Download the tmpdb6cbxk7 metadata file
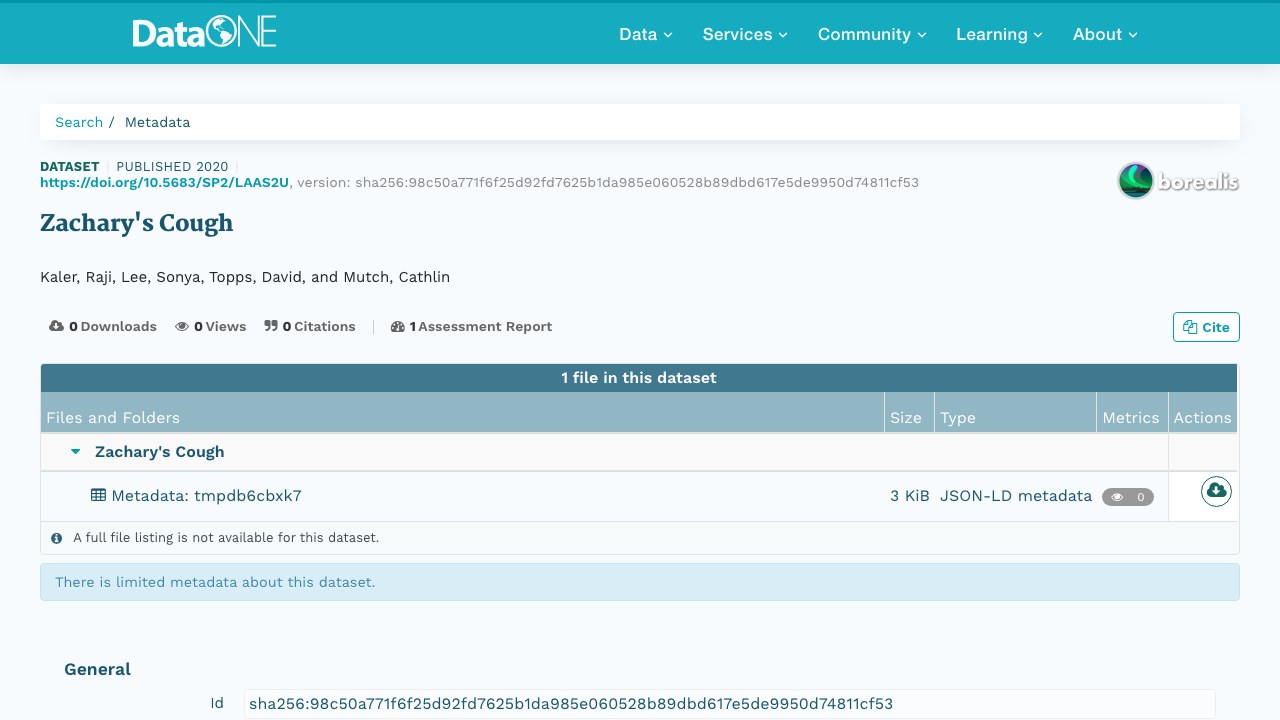The image size is (1280, 720). 1216,491
